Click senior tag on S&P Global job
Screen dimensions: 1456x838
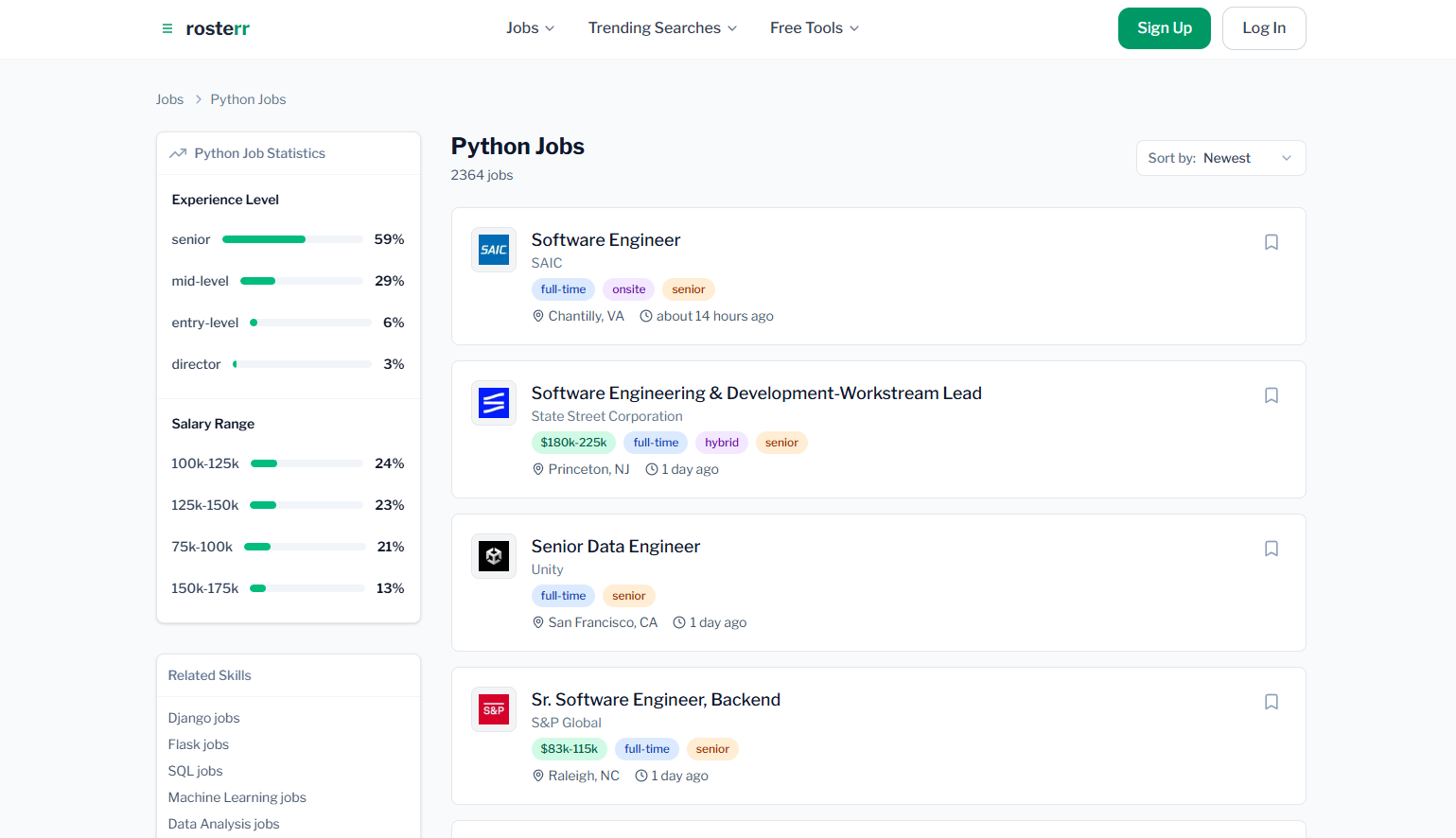tap(712, 749)
